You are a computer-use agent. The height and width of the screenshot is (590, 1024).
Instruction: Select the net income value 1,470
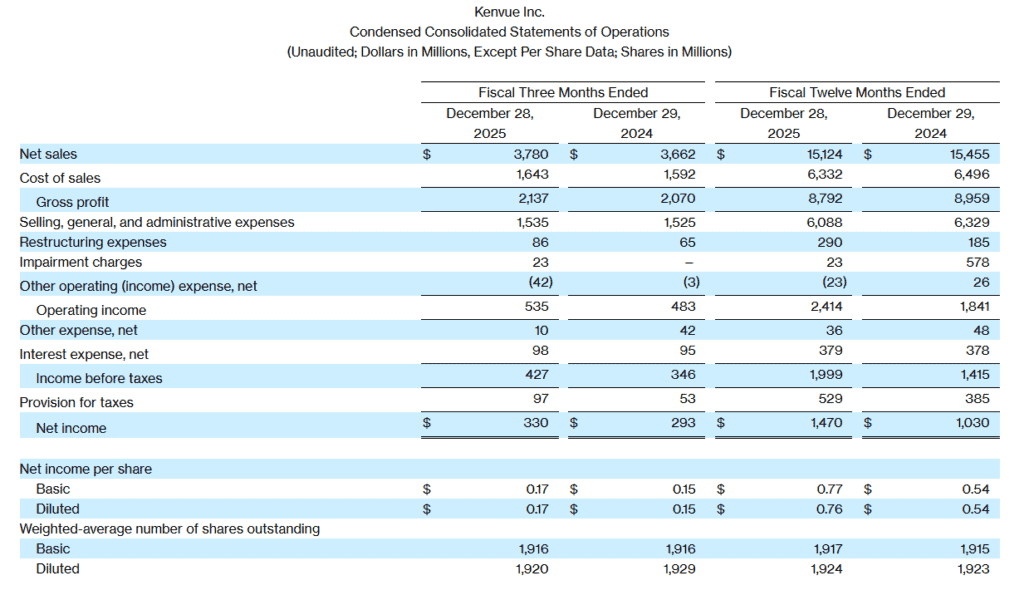pyautogui.click(x=824, y=423)
